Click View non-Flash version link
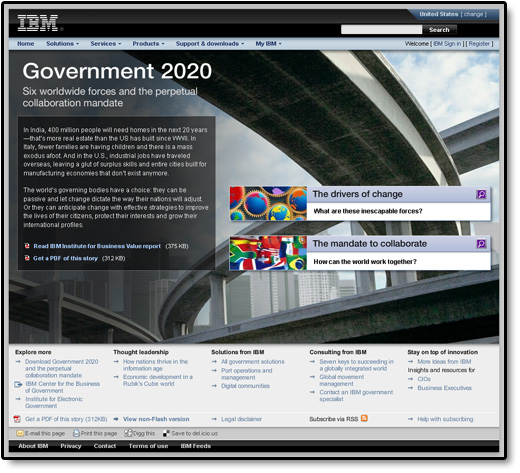 [156, 419]
